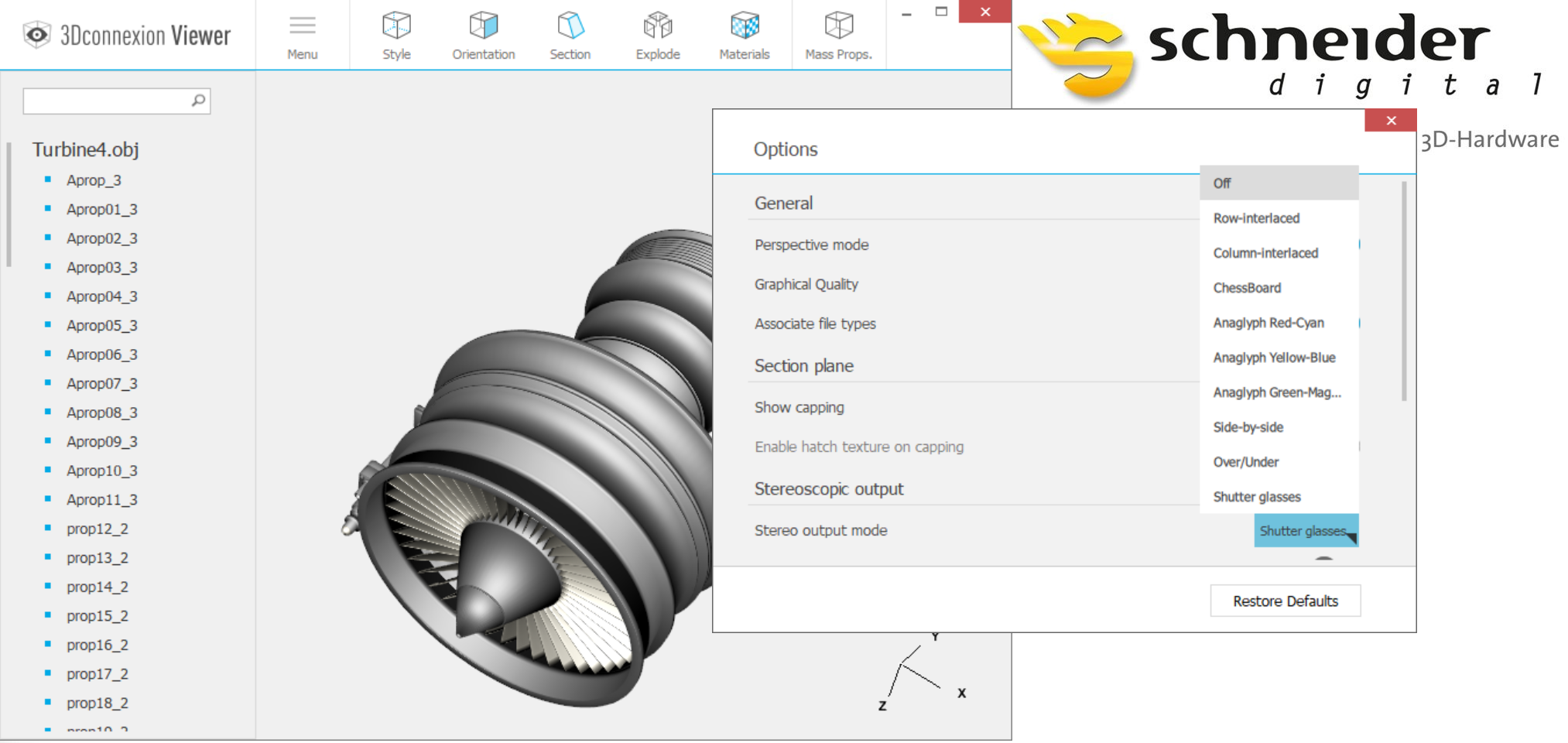Click the Orientation cube icon
This screenshot has width=1568, height=743.
(483, 27)
